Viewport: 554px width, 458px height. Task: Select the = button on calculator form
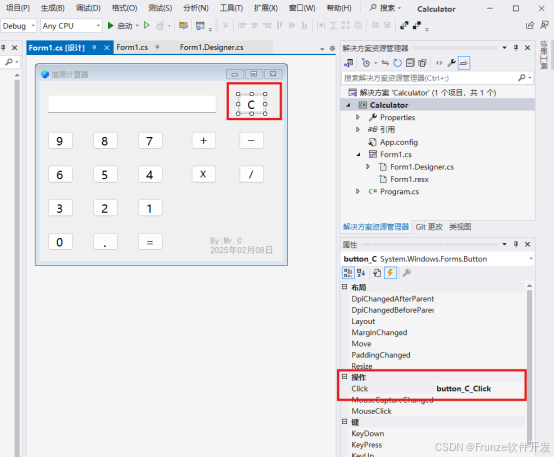150,242
